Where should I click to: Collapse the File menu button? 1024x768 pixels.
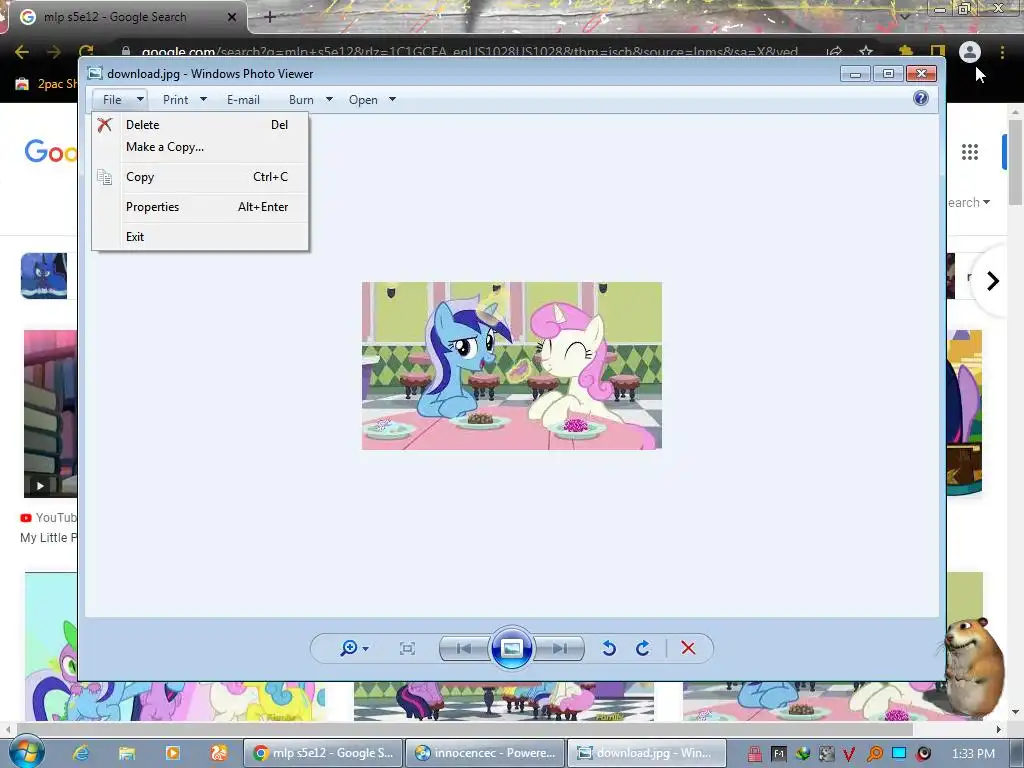click(120, 100)
